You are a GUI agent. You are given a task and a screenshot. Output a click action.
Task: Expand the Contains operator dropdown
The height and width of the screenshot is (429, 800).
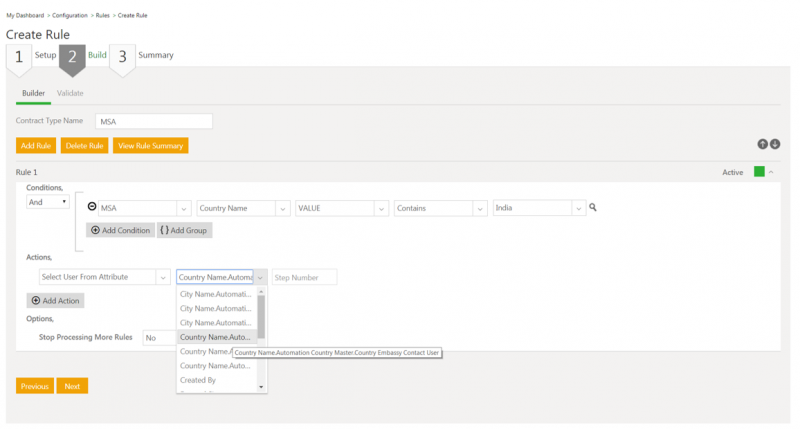coord(481,208)
